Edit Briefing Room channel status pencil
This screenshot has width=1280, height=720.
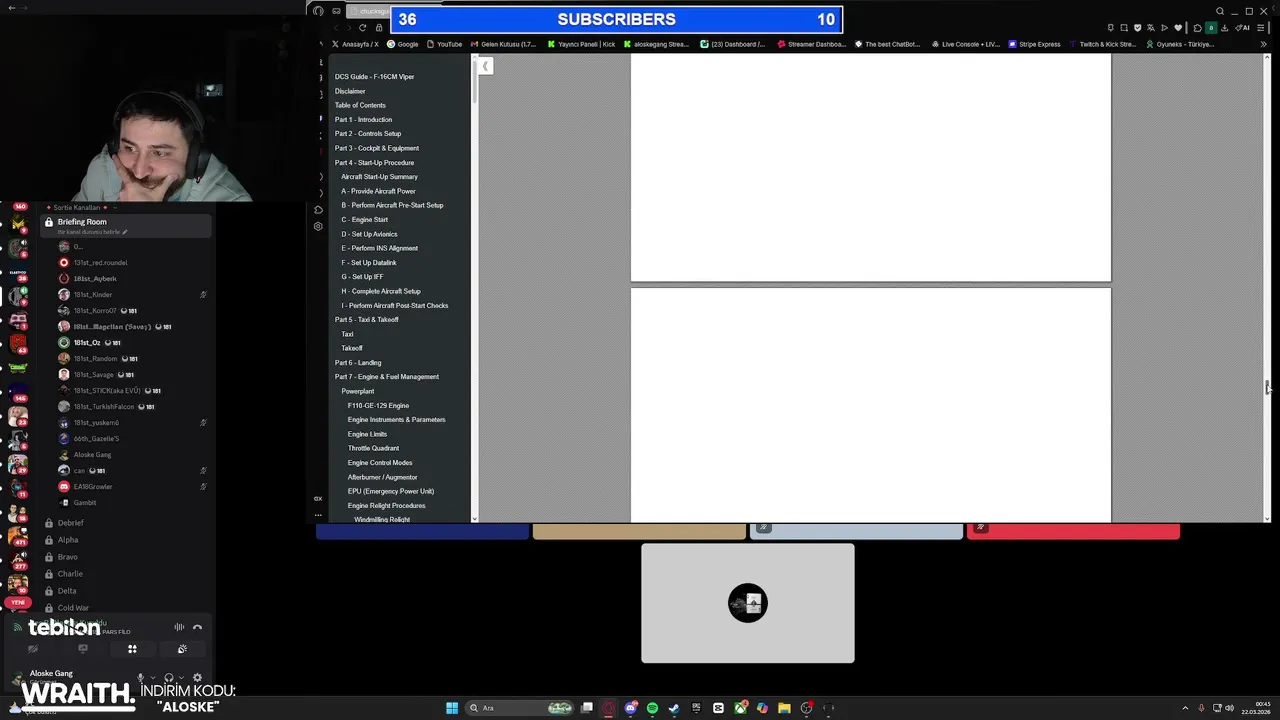125,232
